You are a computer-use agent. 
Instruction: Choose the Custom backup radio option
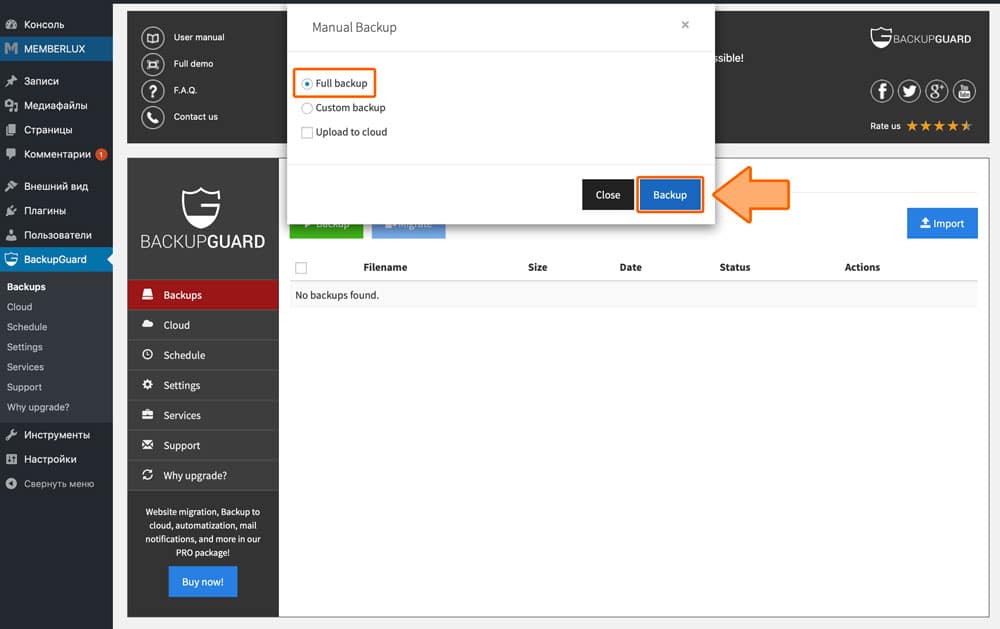coord(307,108)
